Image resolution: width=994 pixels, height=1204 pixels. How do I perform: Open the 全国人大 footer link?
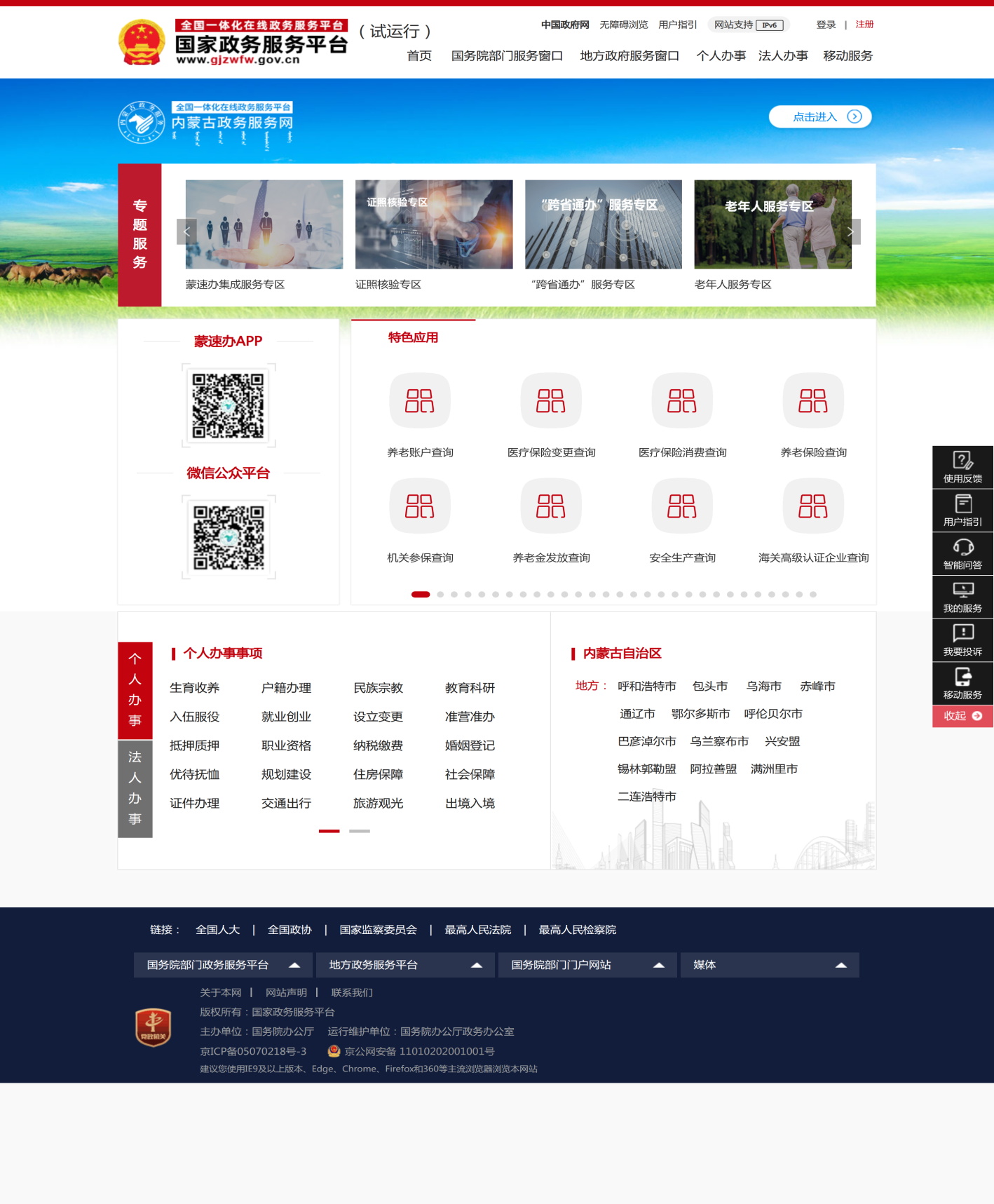tap(218, 929)
